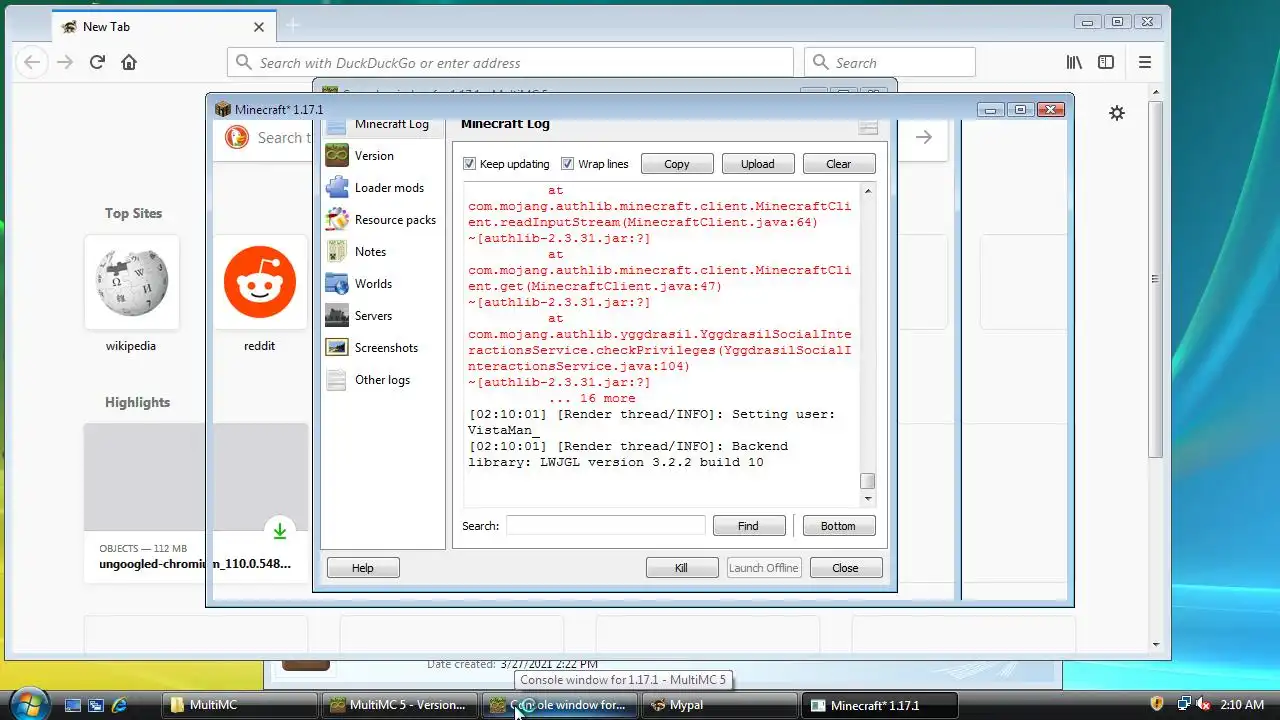The width and height of the screenshot is (1280, 720).
Task: Select Loader mods in the sidebar
Action: tap(389, 188)
